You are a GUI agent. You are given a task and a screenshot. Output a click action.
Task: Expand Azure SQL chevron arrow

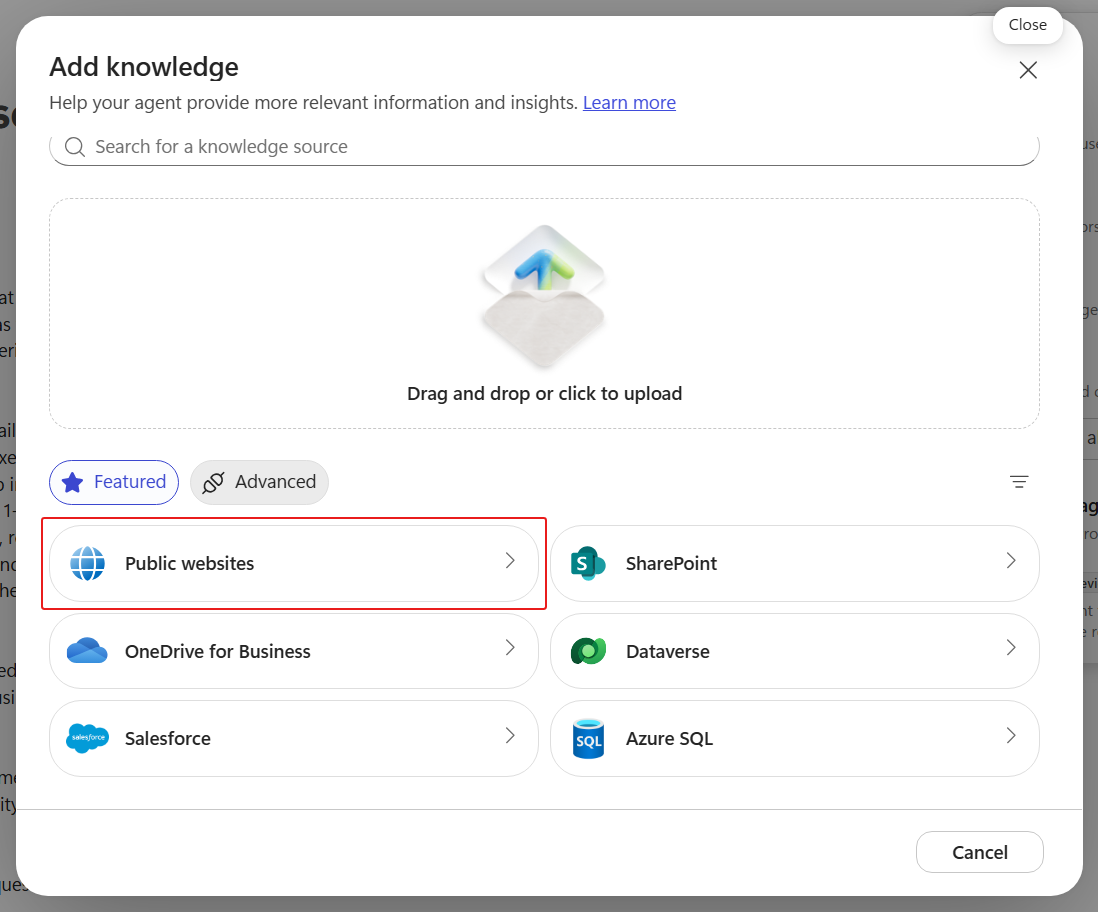click(x=1011, y=735)
